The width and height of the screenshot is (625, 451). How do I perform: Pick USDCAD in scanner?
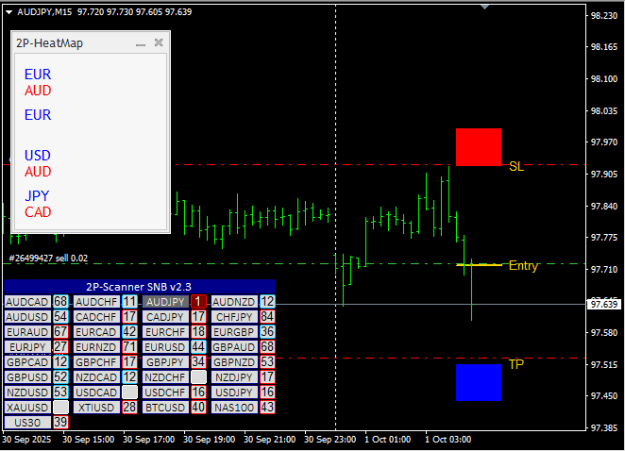coord(96,392)
